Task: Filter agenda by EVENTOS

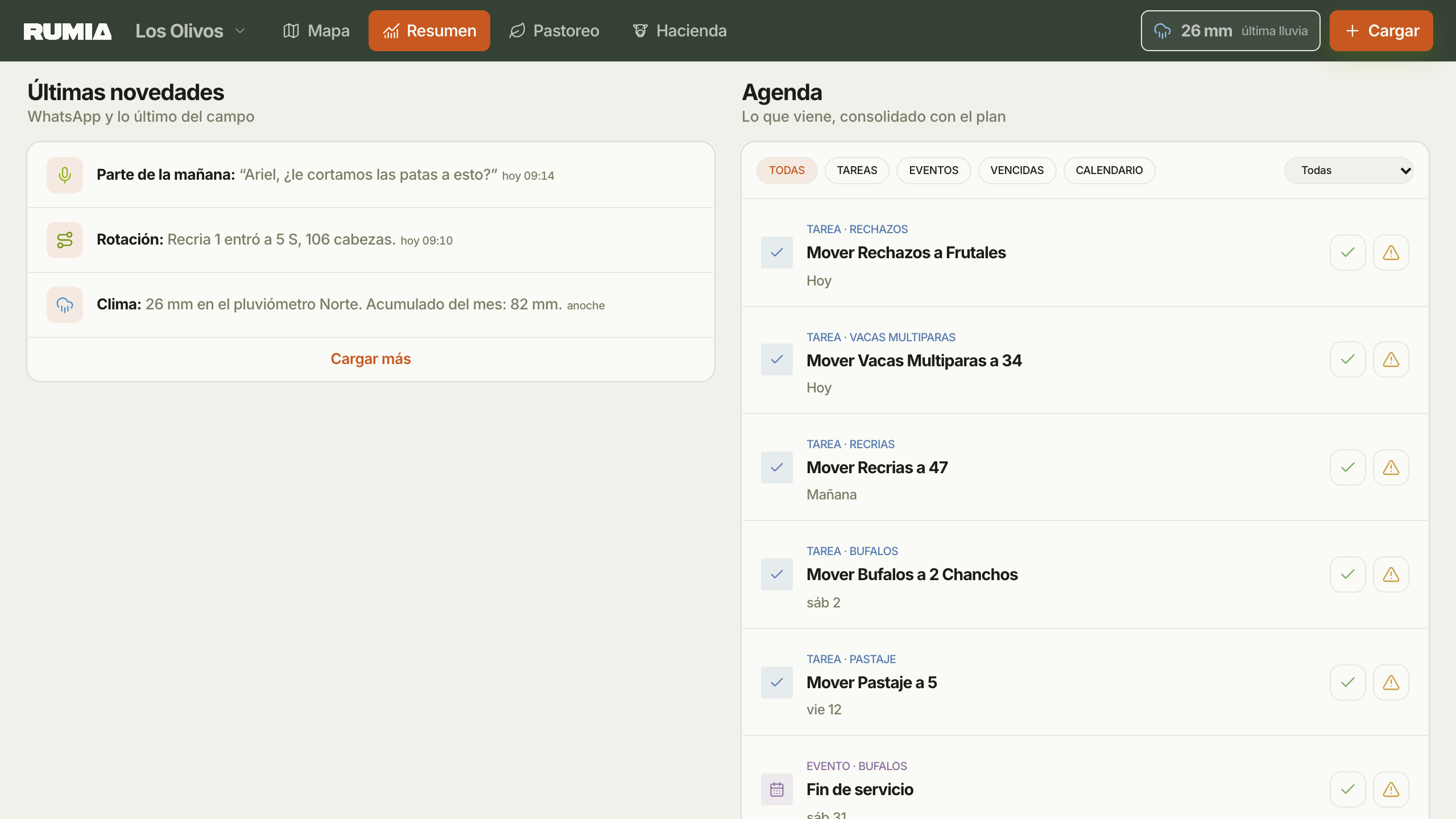Action: 934,171
